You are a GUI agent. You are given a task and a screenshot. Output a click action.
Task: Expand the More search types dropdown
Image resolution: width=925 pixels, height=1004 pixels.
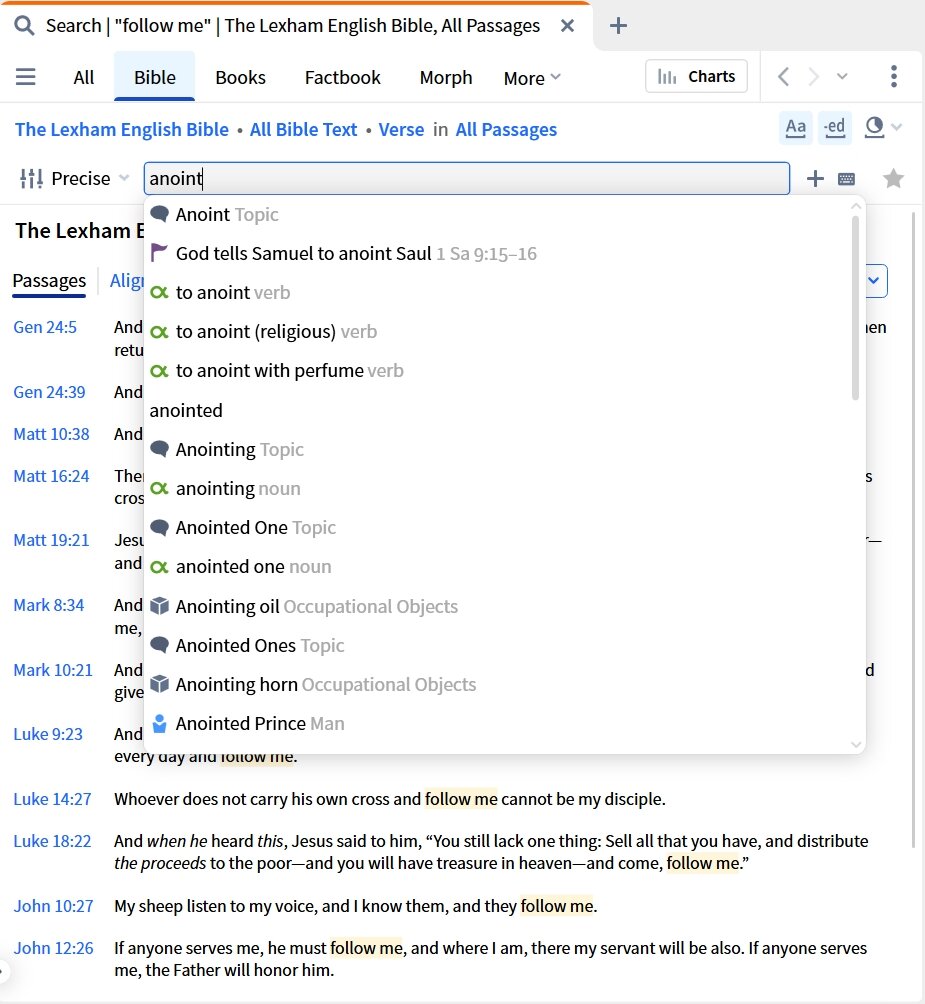(x=532, y=78)
